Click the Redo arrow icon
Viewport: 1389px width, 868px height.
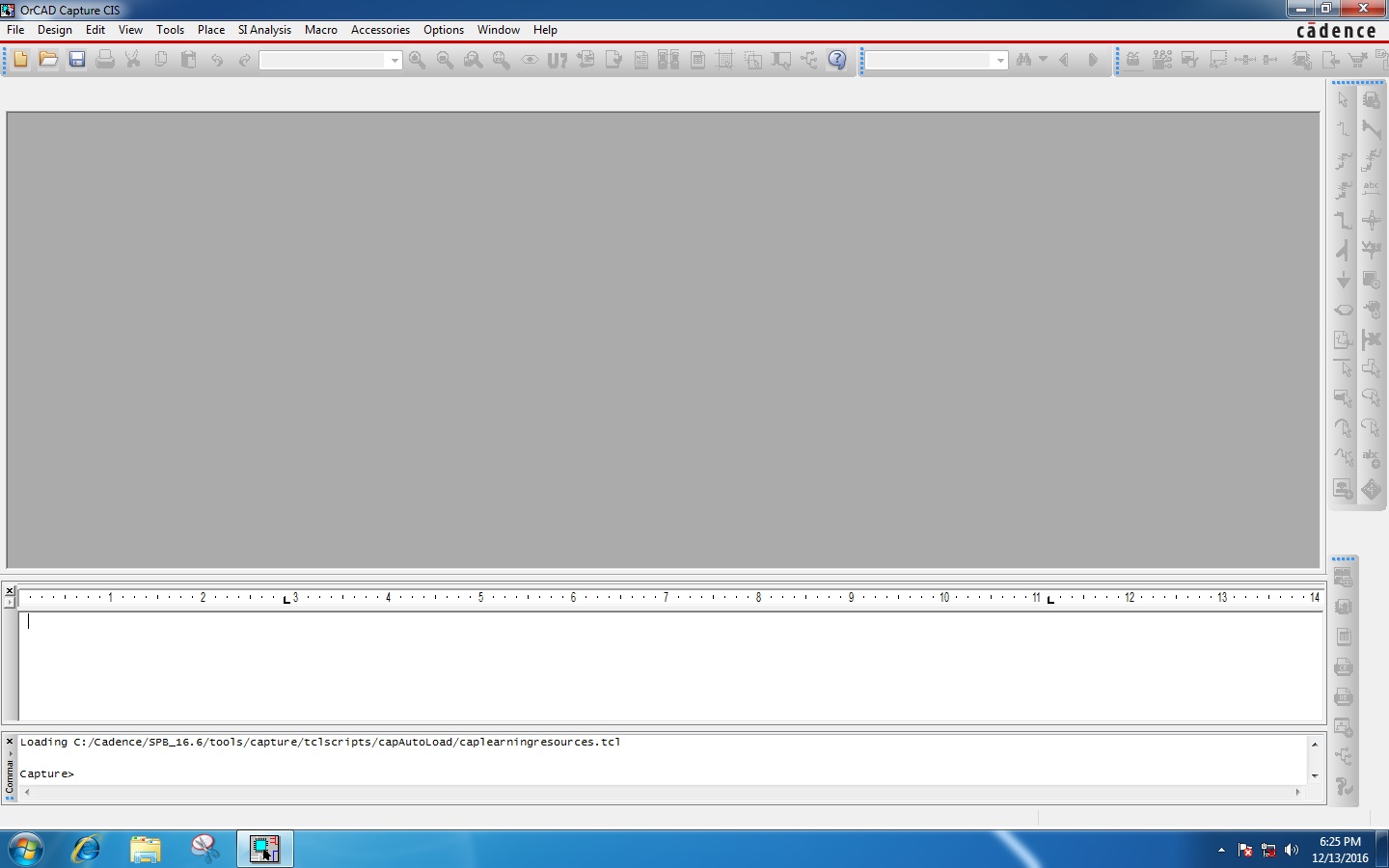(245, 60)
